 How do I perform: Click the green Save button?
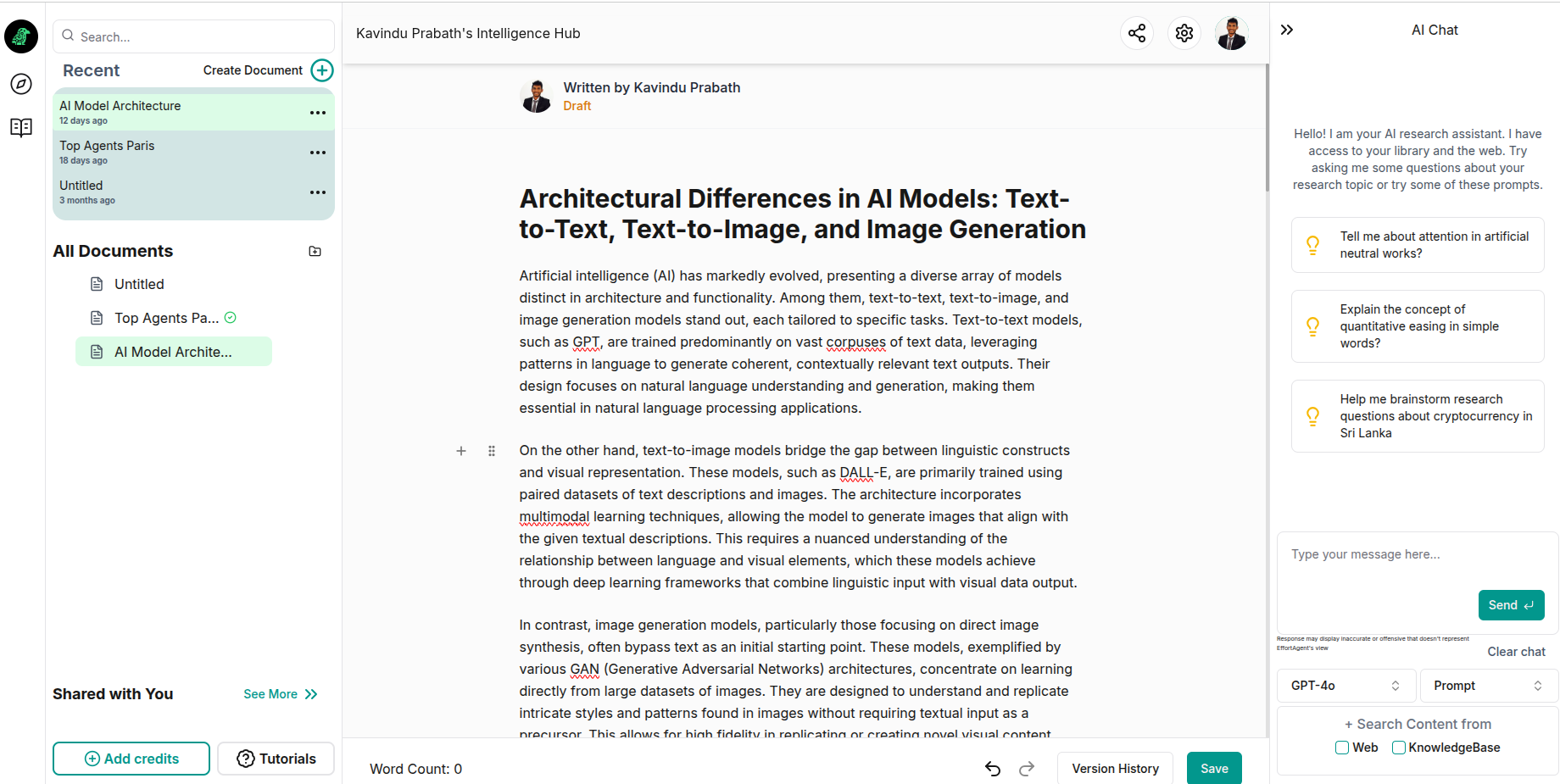(1214, 769)
